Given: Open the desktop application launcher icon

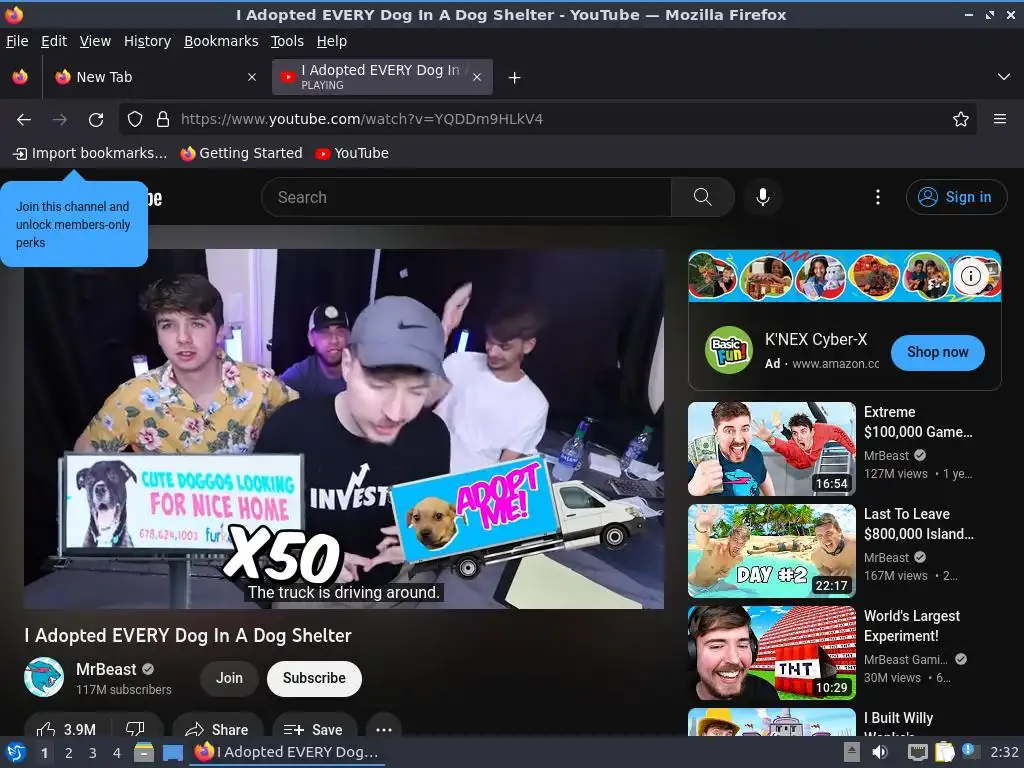Looking at the screenshot, I should [16, 753].
